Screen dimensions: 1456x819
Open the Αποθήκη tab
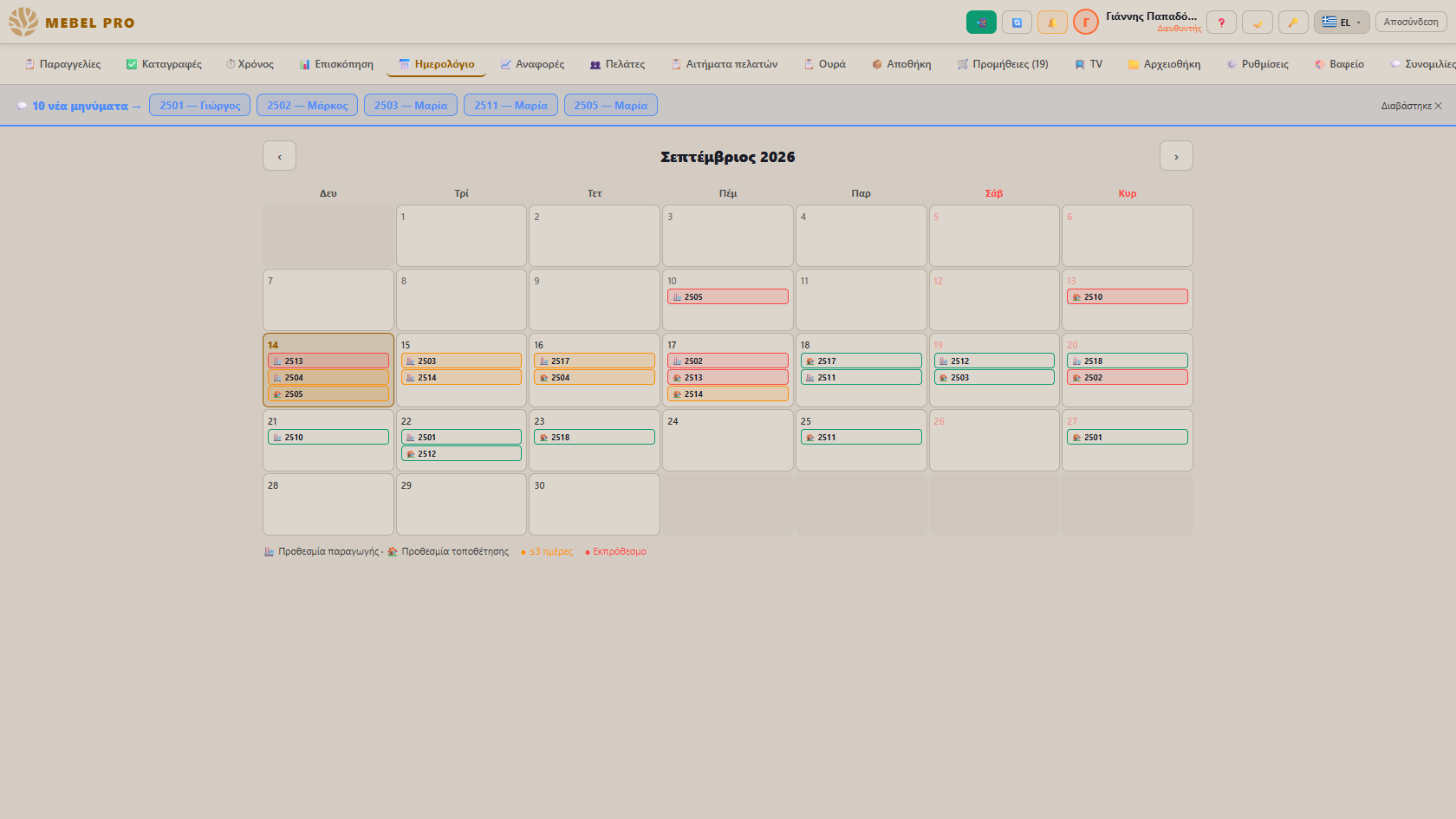pyautogui.click(x=901, y=64)
